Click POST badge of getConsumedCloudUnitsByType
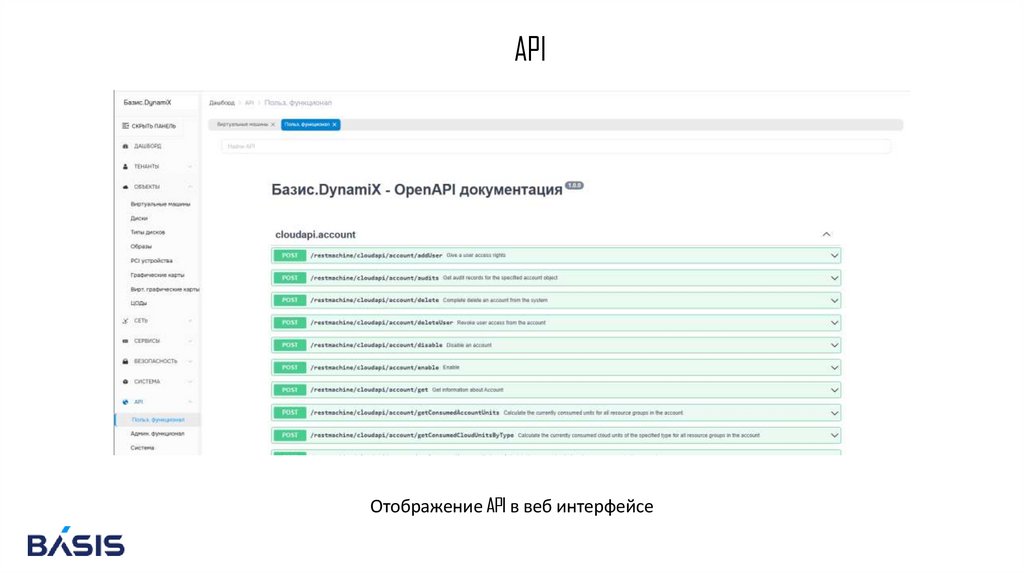 [x=289, y=435]
